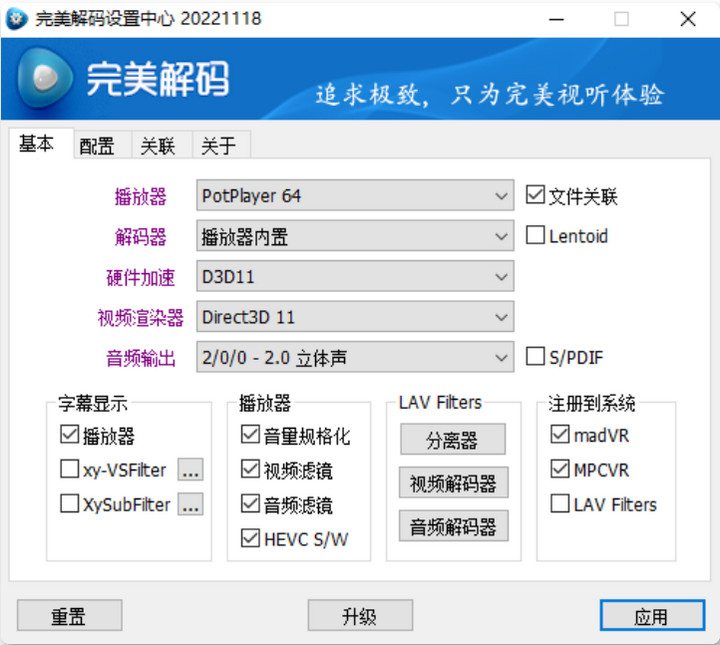Minimize the 完美解码设置中心 window
Viewport: 720px width, 645px height.
pyautogui.click(x=556, y=19)
